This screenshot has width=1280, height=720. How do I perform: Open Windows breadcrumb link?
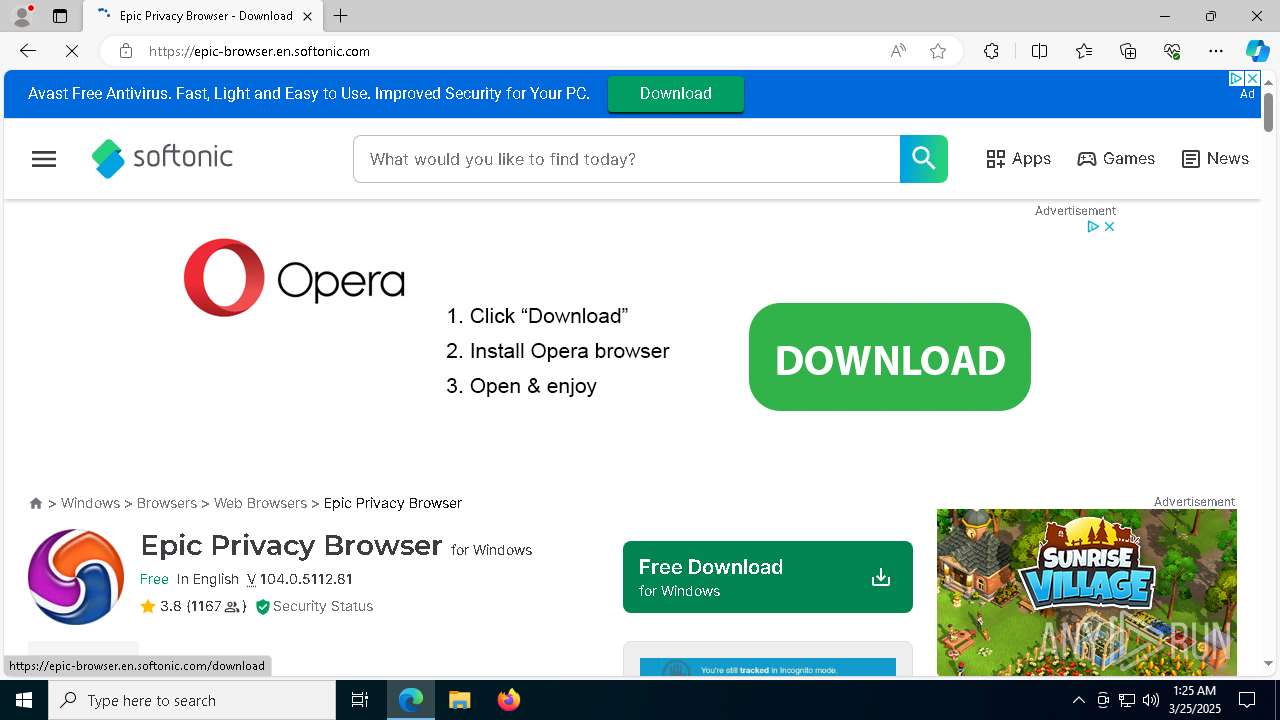coord(90,503)
